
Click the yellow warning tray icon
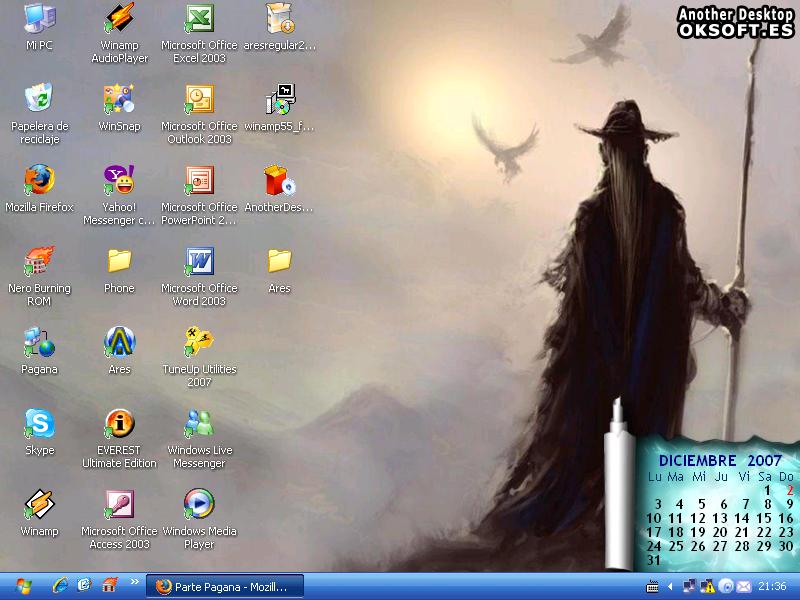tap(708, 586)
